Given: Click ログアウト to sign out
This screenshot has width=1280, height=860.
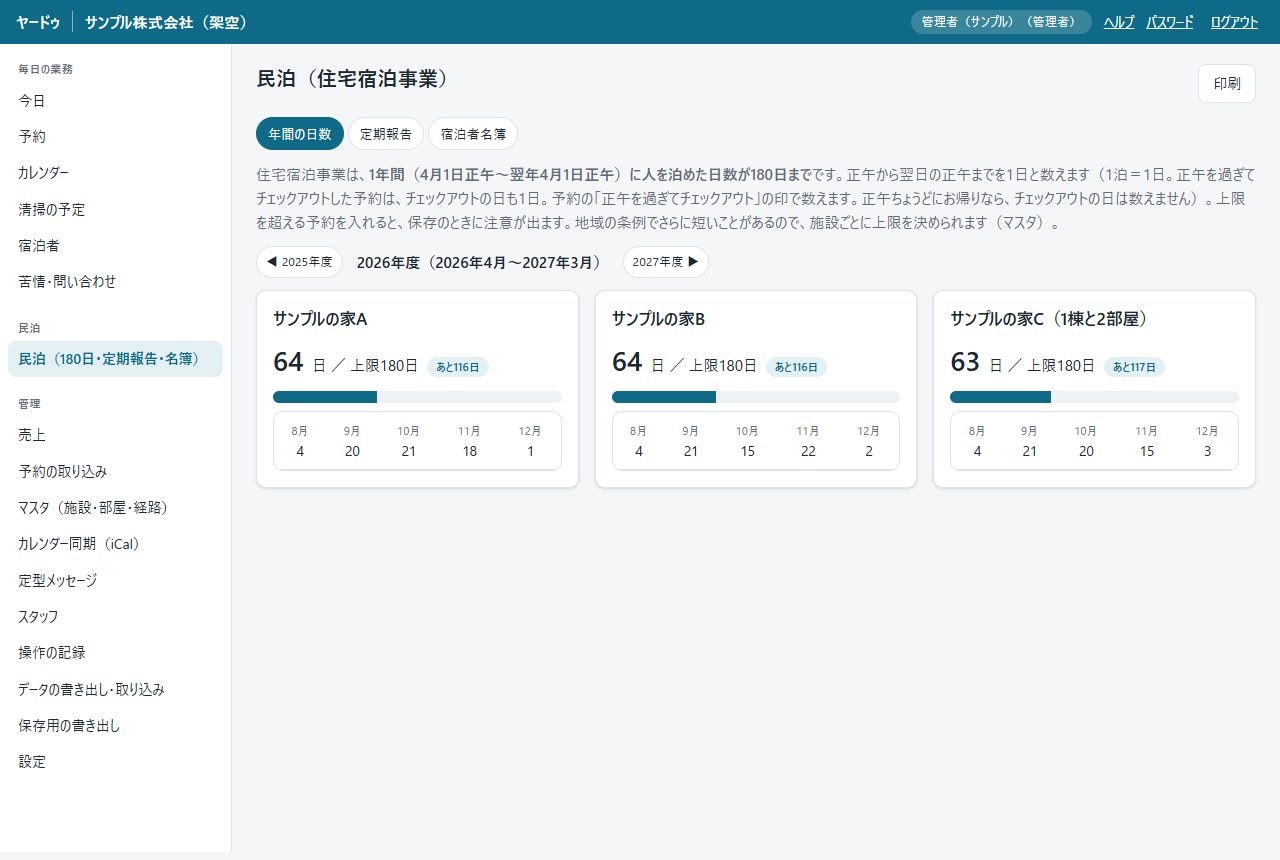Looking at the screenshot, I should point(1234,22).
